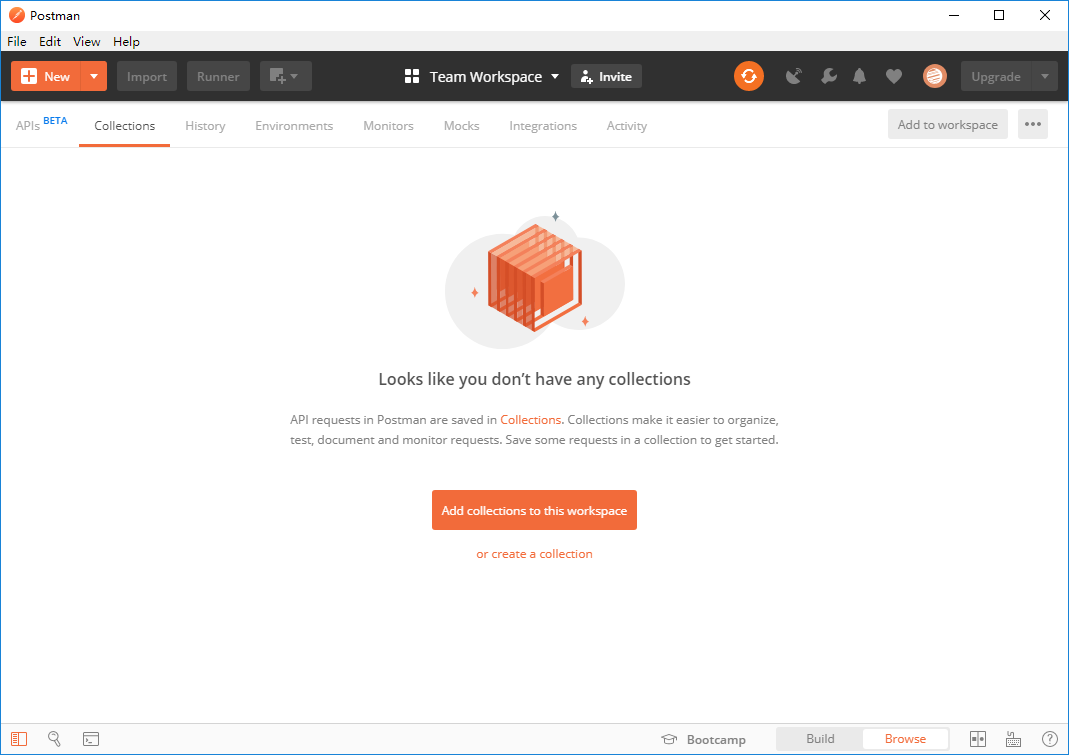1069x755 pixels.
Task: Click the Bootcamp icon in the status bar
Action: (669, 739)
